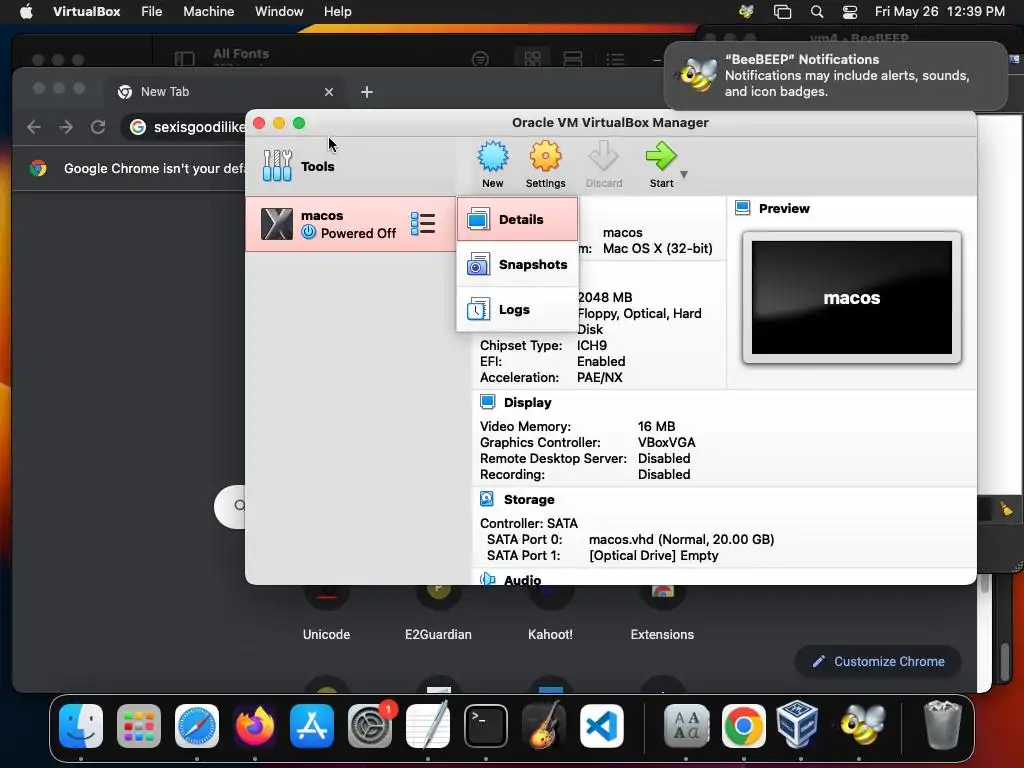
Task: Click the BeeBEEP Notifications banner
Action: coord(835,75)
